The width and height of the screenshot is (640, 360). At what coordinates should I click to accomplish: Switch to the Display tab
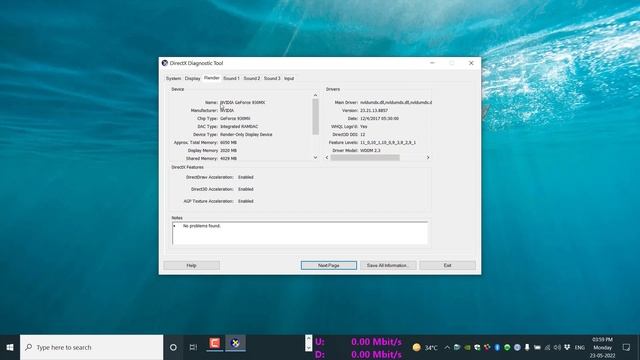(192, 78)
